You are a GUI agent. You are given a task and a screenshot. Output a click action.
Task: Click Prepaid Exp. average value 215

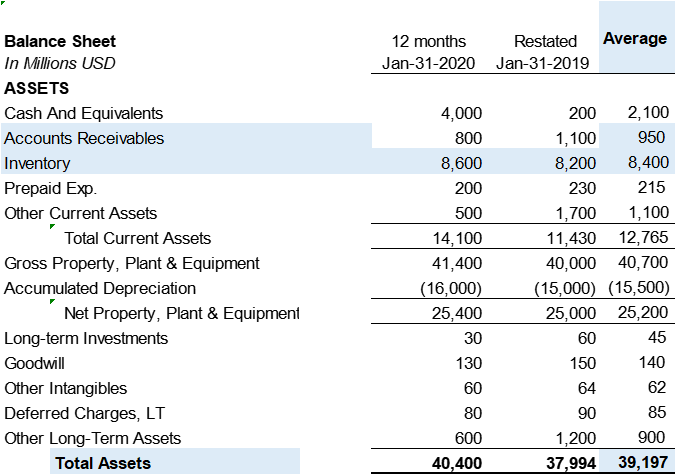(651, 187)
